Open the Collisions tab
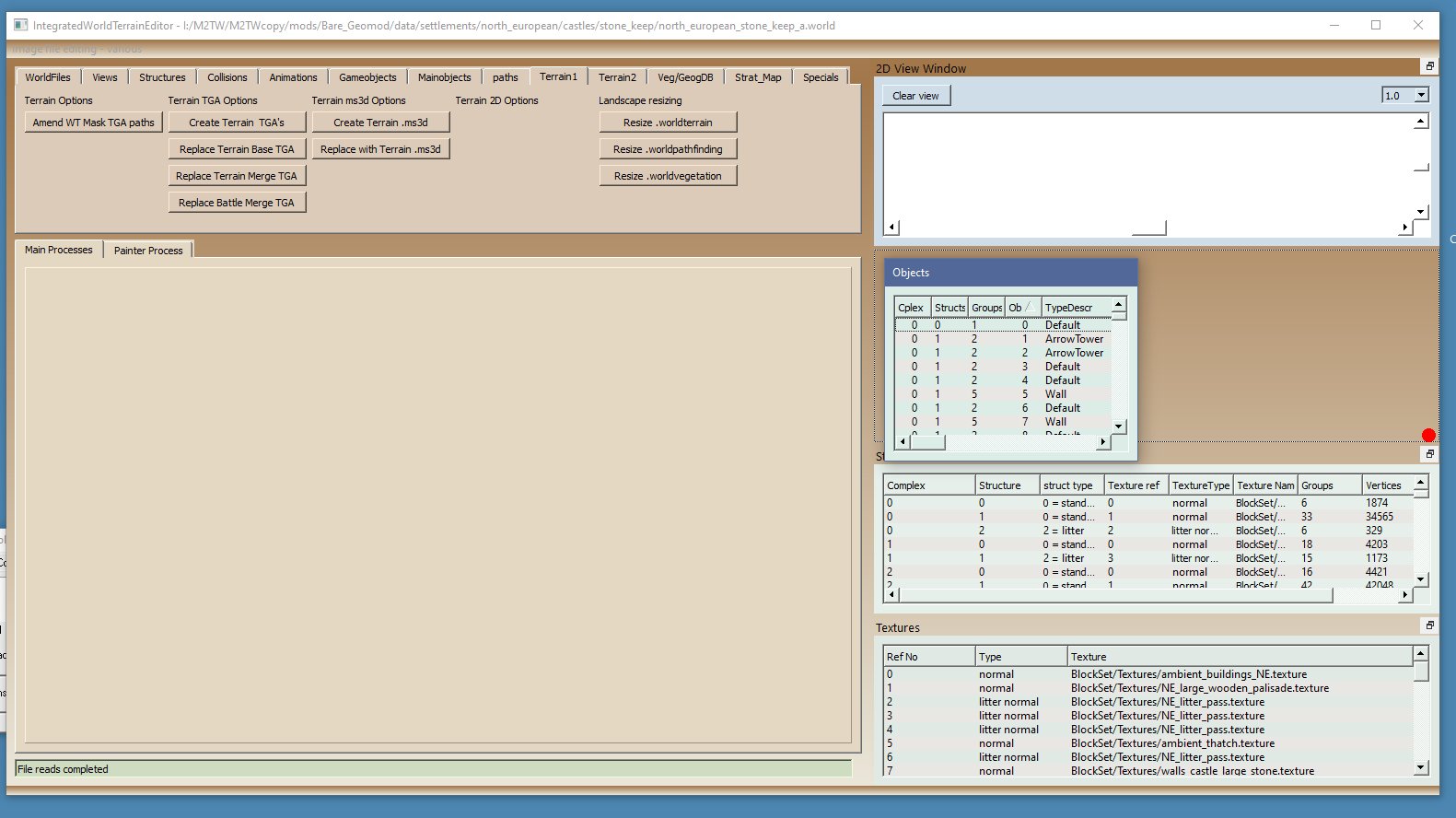 click(227, 77)
